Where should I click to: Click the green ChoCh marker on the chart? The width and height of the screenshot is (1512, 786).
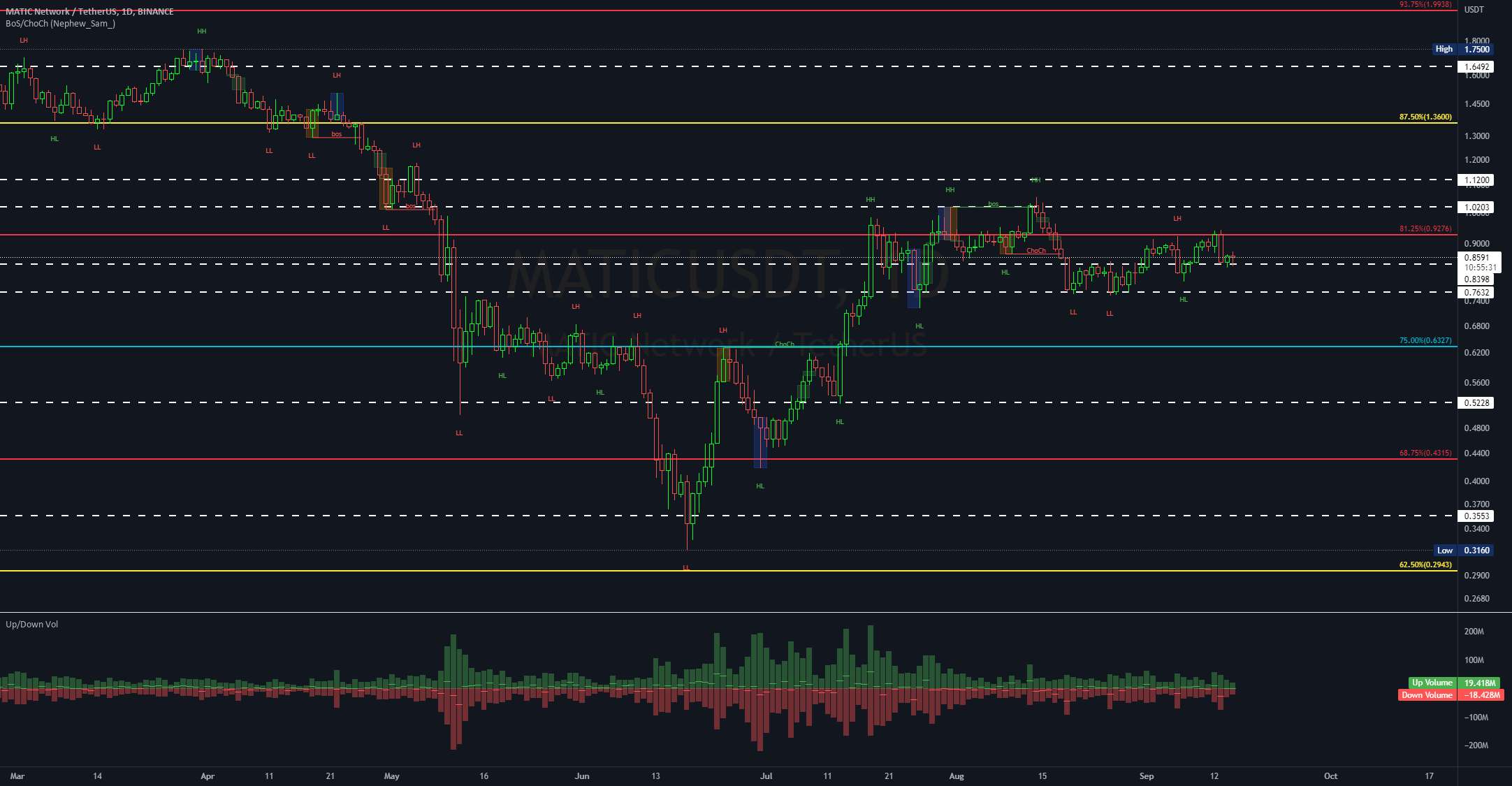(785, 344)
